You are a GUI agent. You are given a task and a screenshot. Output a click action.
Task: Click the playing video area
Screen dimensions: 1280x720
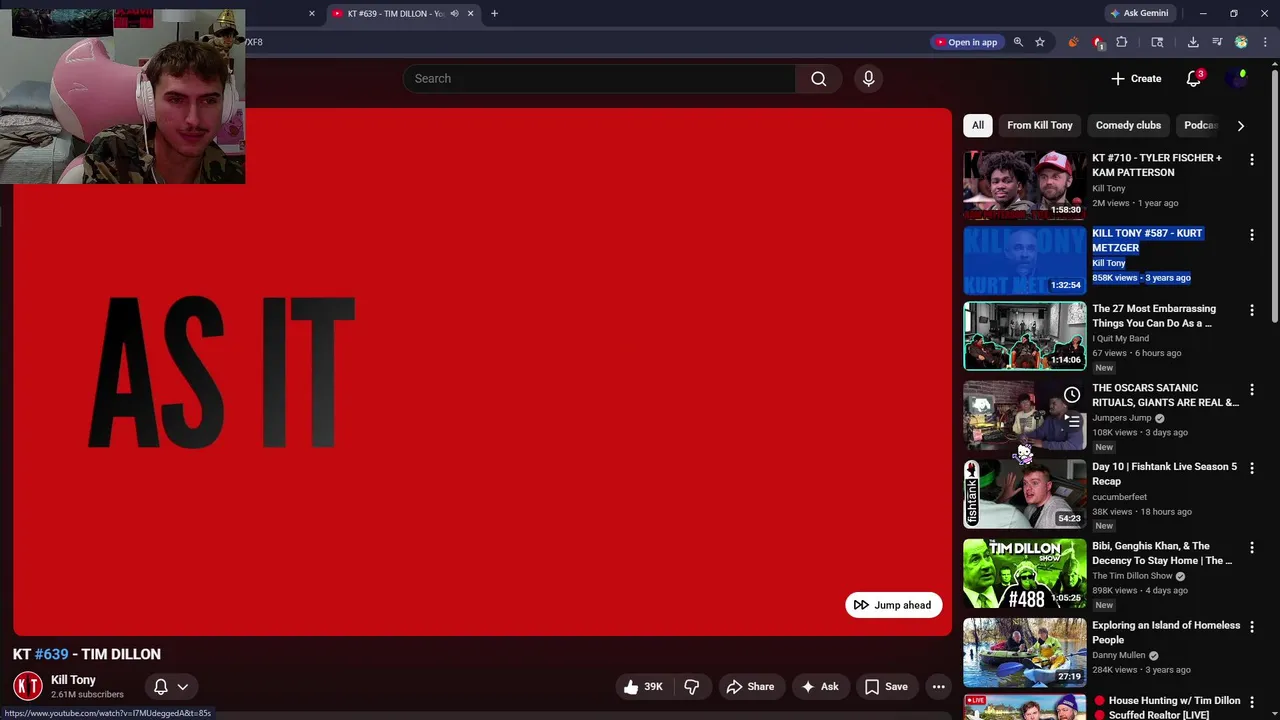[482, 372]
